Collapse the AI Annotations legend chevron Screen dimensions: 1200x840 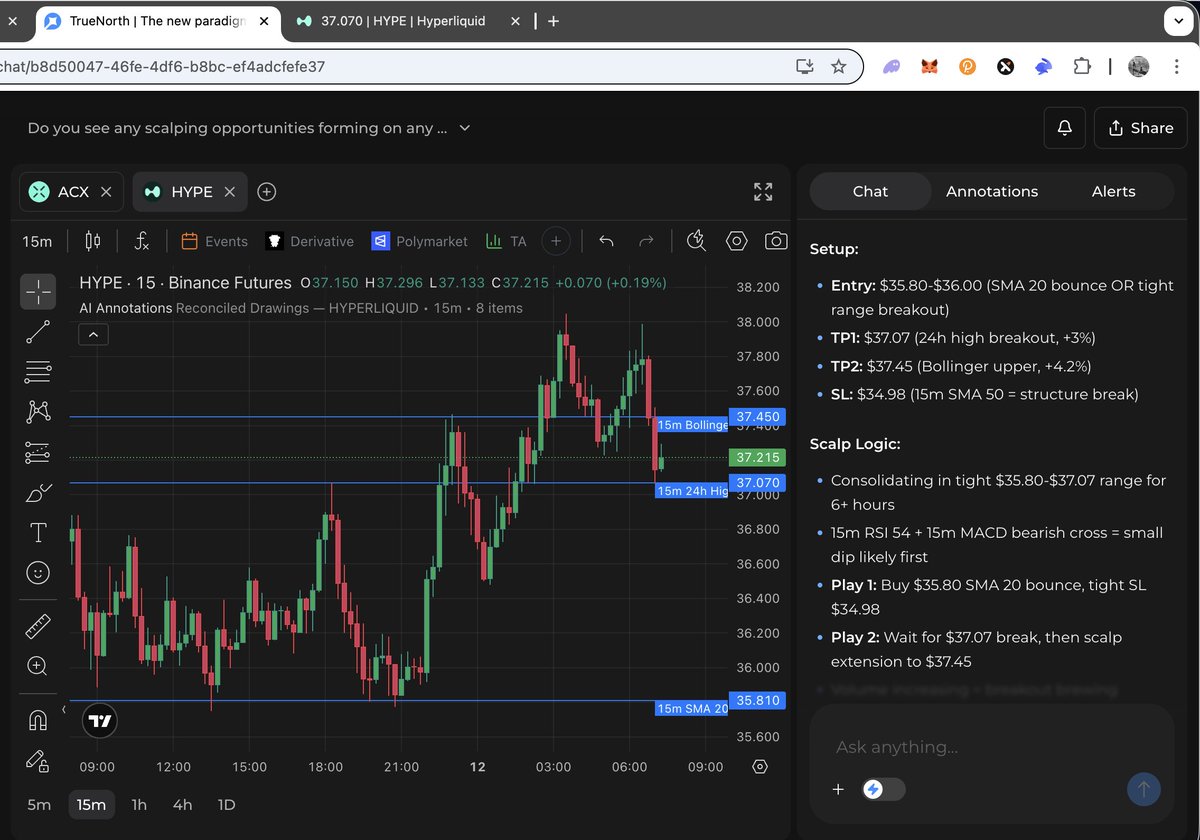pos(93,334)
